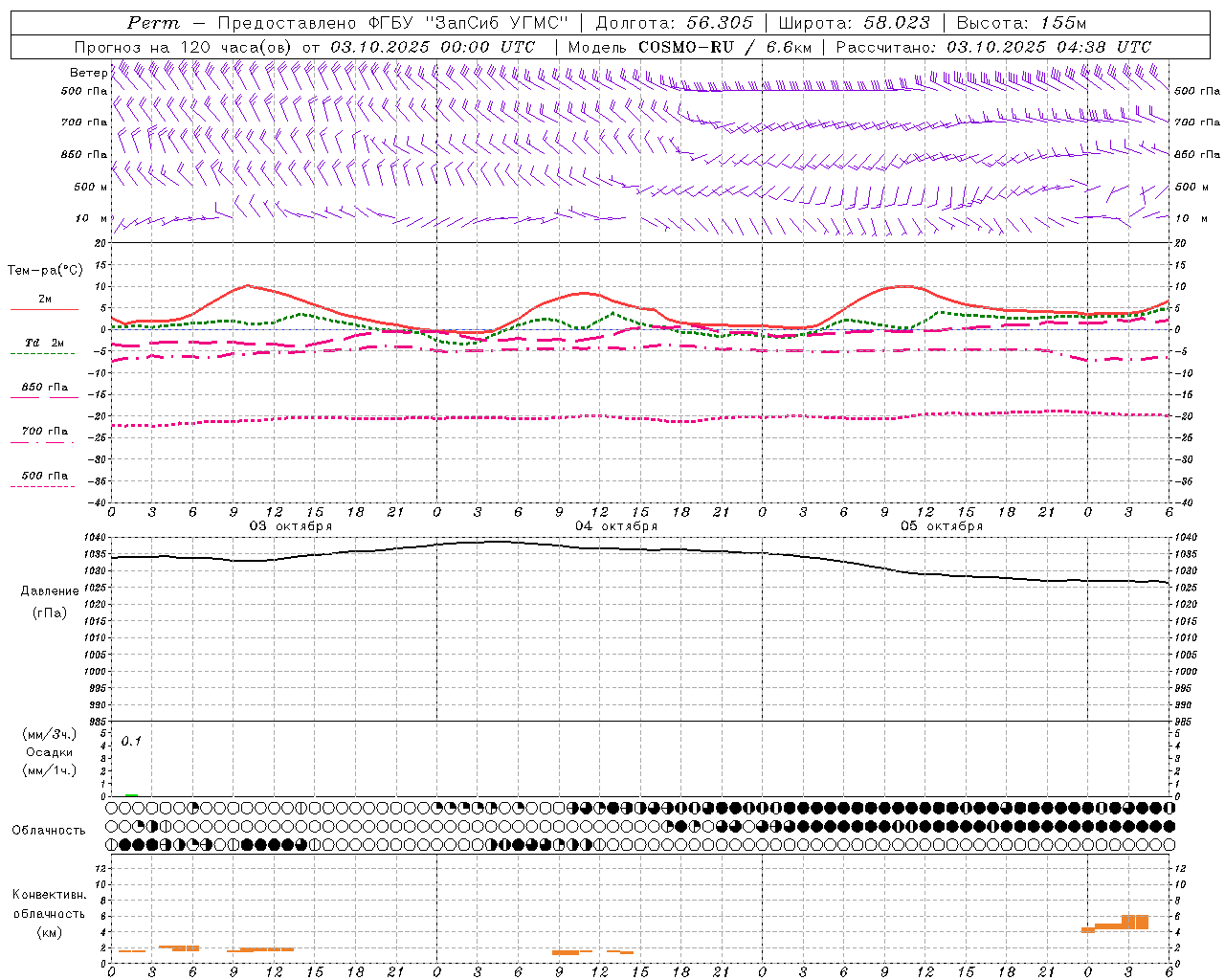The width and height of the screenshot is (1225, 980).
Task: Click the "Perm" station name in the header
Action: pyautogui.click(x=153, y=23)
